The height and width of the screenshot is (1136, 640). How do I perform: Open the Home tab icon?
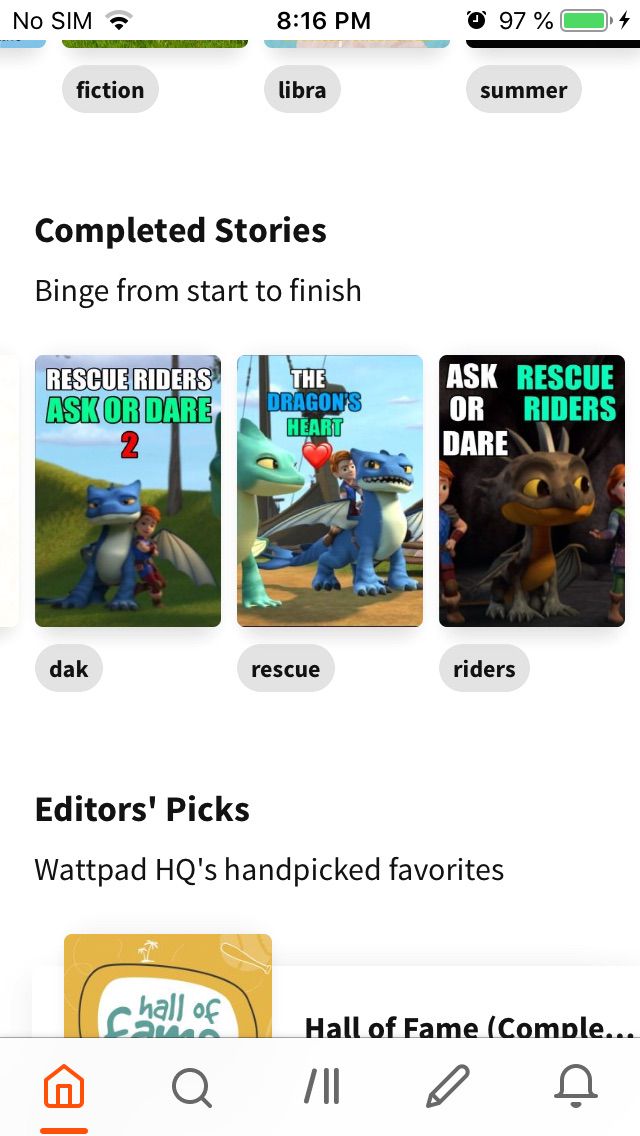64,1086
